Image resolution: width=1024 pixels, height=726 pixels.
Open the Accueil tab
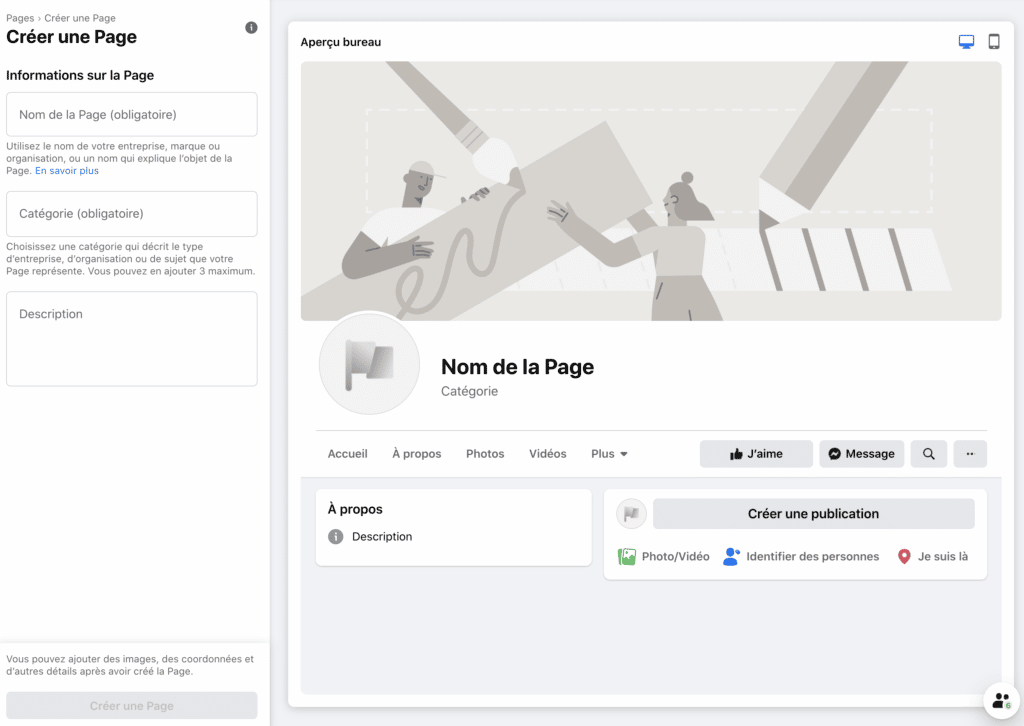coord(347,454)
